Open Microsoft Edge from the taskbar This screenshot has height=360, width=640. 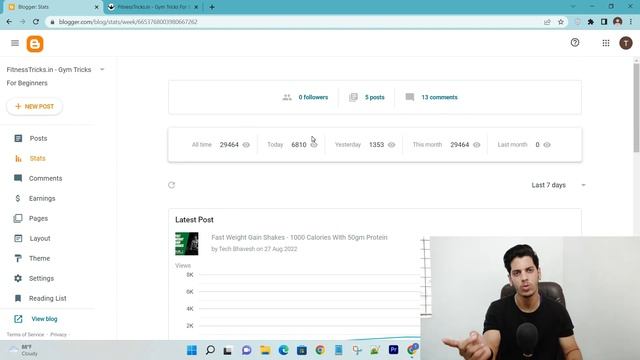(284, 350)
